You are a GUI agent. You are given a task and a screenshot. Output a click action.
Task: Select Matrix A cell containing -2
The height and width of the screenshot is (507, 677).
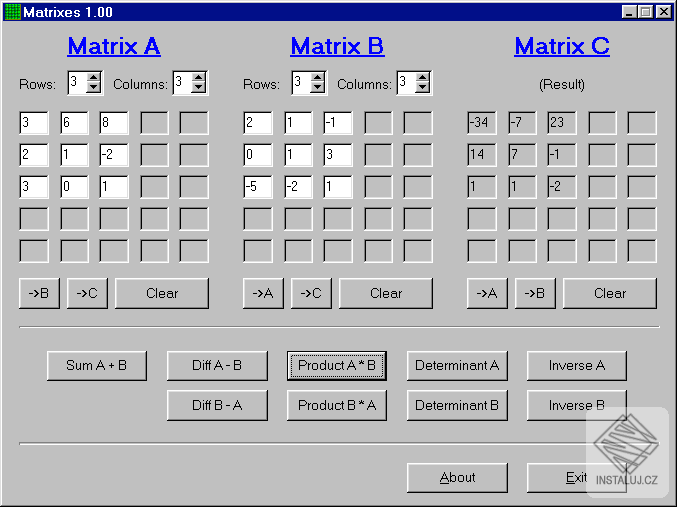[x=114, y=155]
